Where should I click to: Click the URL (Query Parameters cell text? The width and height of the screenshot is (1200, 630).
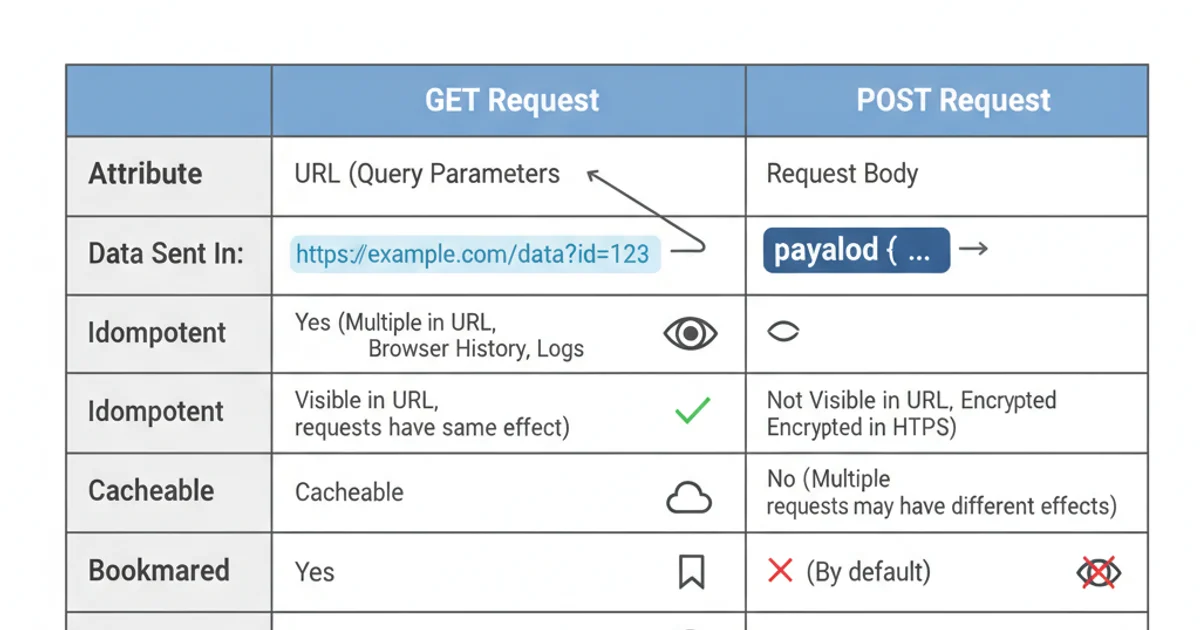[427, 174]
